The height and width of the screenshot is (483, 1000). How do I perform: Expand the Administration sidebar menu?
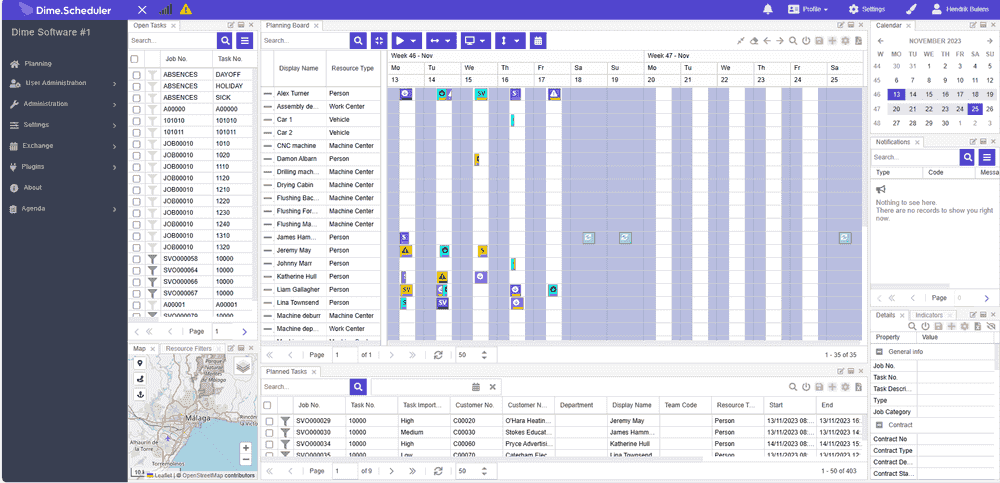click(64, 104)
